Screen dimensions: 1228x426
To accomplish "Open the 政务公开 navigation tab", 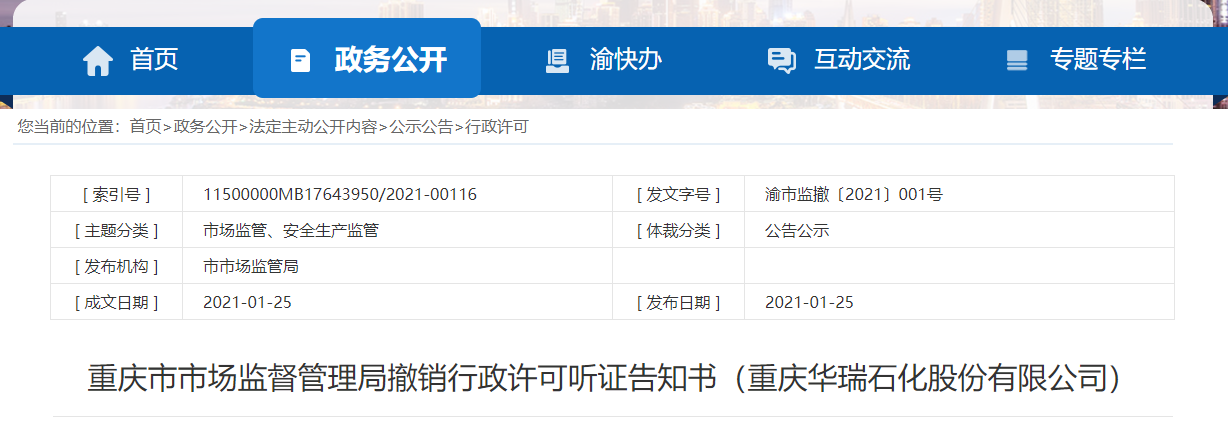I will [x=367, y=58].
